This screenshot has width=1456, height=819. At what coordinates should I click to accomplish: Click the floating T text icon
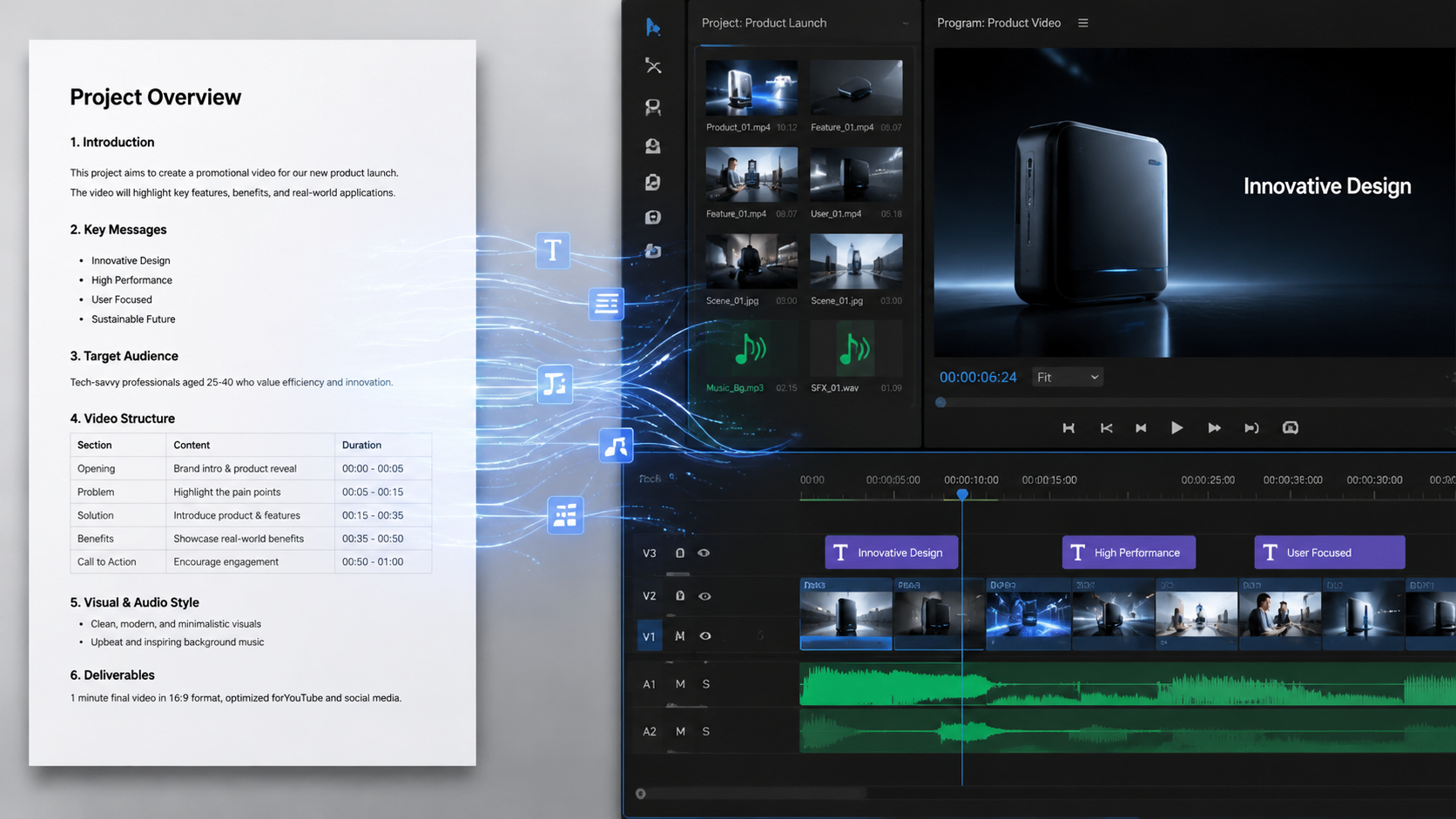tap(553, 251)
